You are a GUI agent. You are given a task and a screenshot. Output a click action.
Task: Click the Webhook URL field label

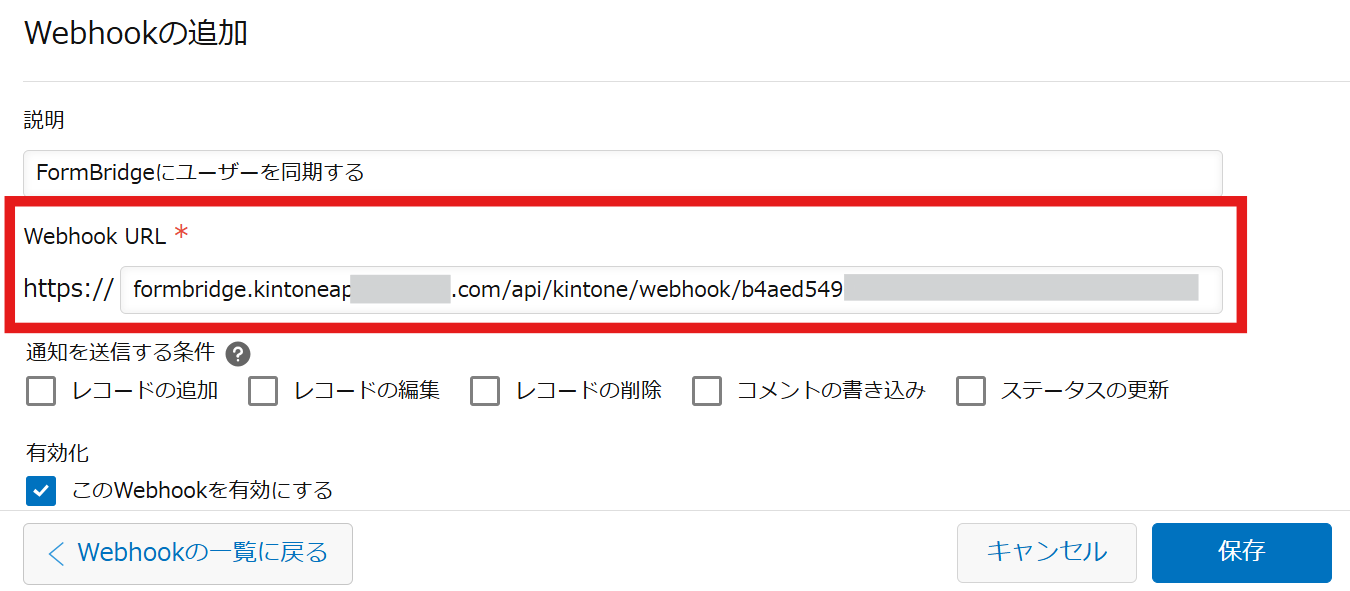95,237
